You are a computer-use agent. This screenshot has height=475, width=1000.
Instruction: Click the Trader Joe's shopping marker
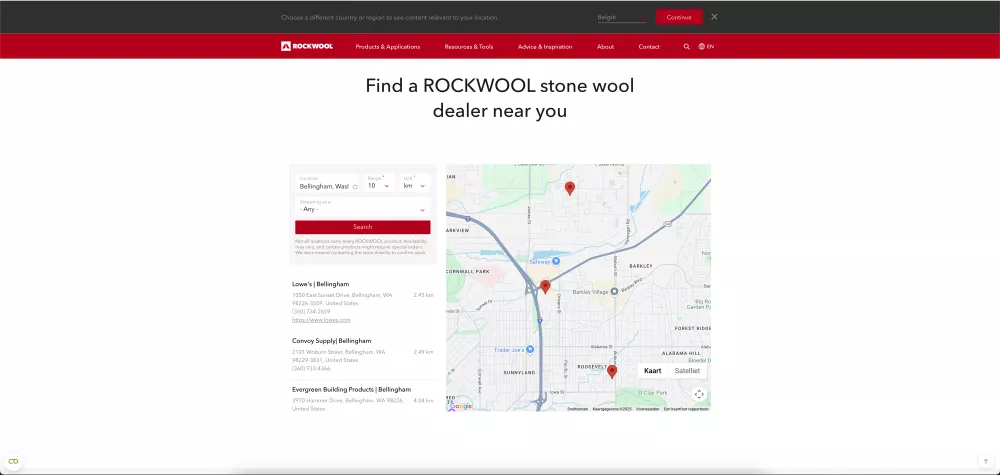coord(530,349)
